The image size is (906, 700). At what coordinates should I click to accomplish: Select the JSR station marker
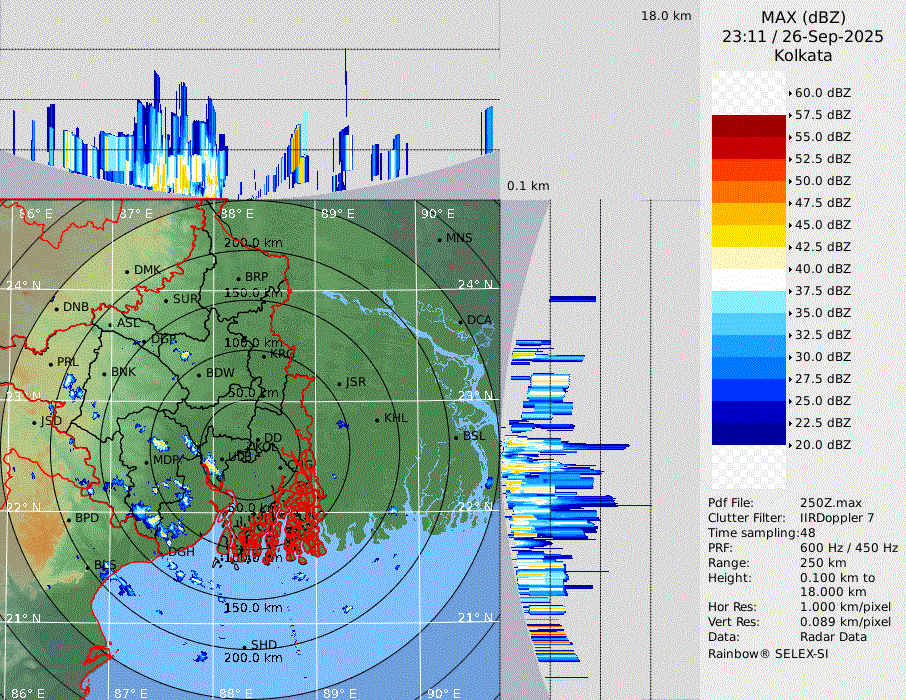[x=338, y=383]
